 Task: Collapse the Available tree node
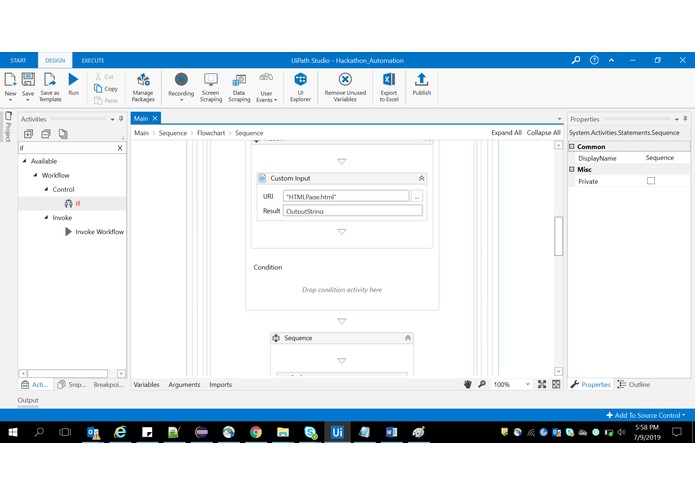pos(25,161)
